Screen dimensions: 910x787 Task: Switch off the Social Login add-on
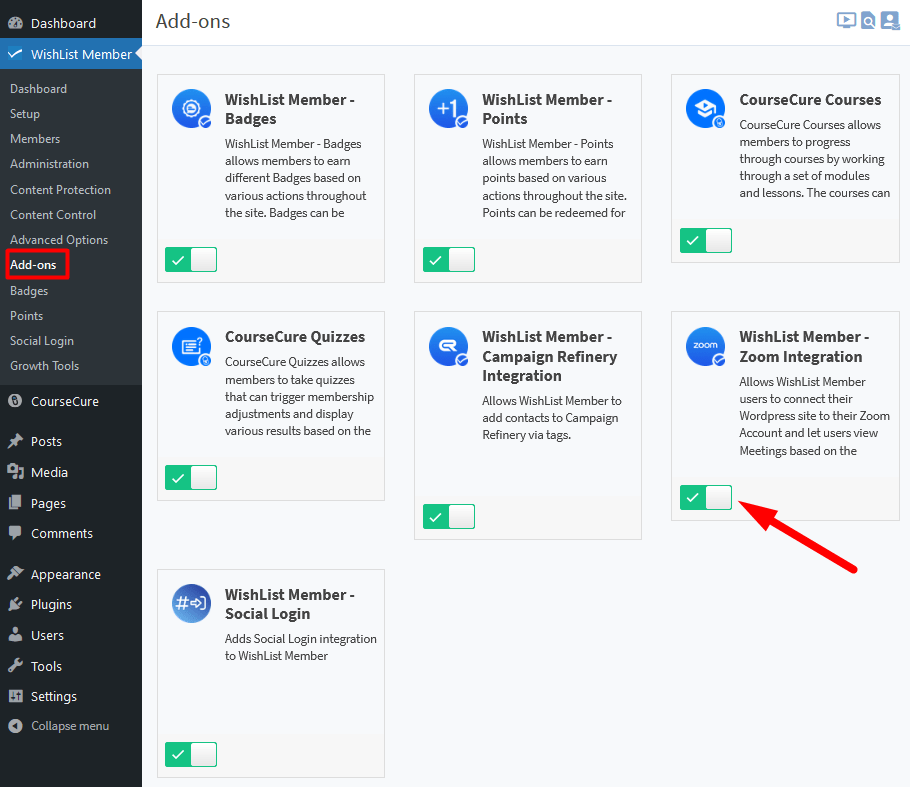pyautogui.click(x=191, y=754)
